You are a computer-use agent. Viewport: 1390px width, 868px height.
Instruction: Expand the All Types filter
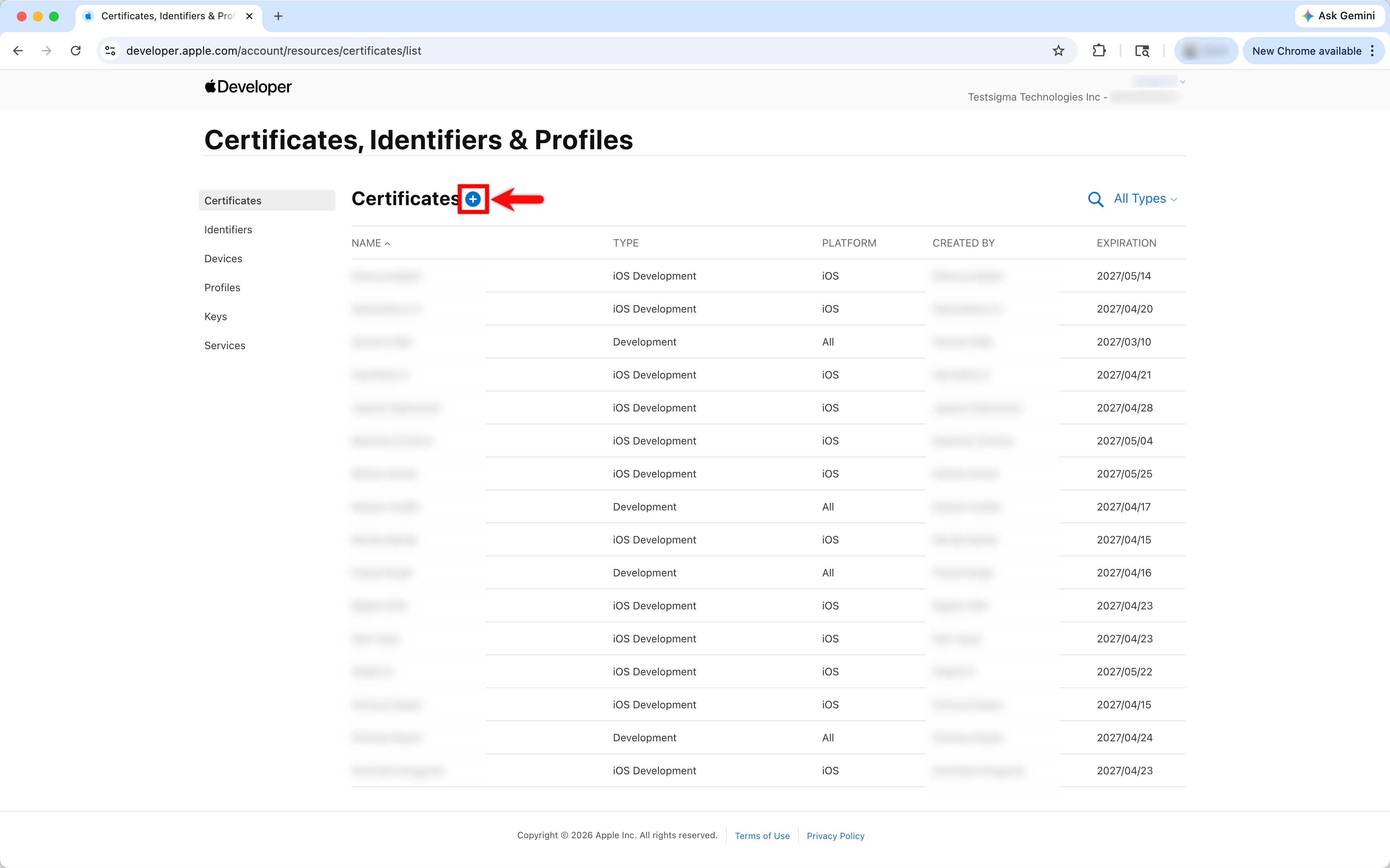(1145, 199)
